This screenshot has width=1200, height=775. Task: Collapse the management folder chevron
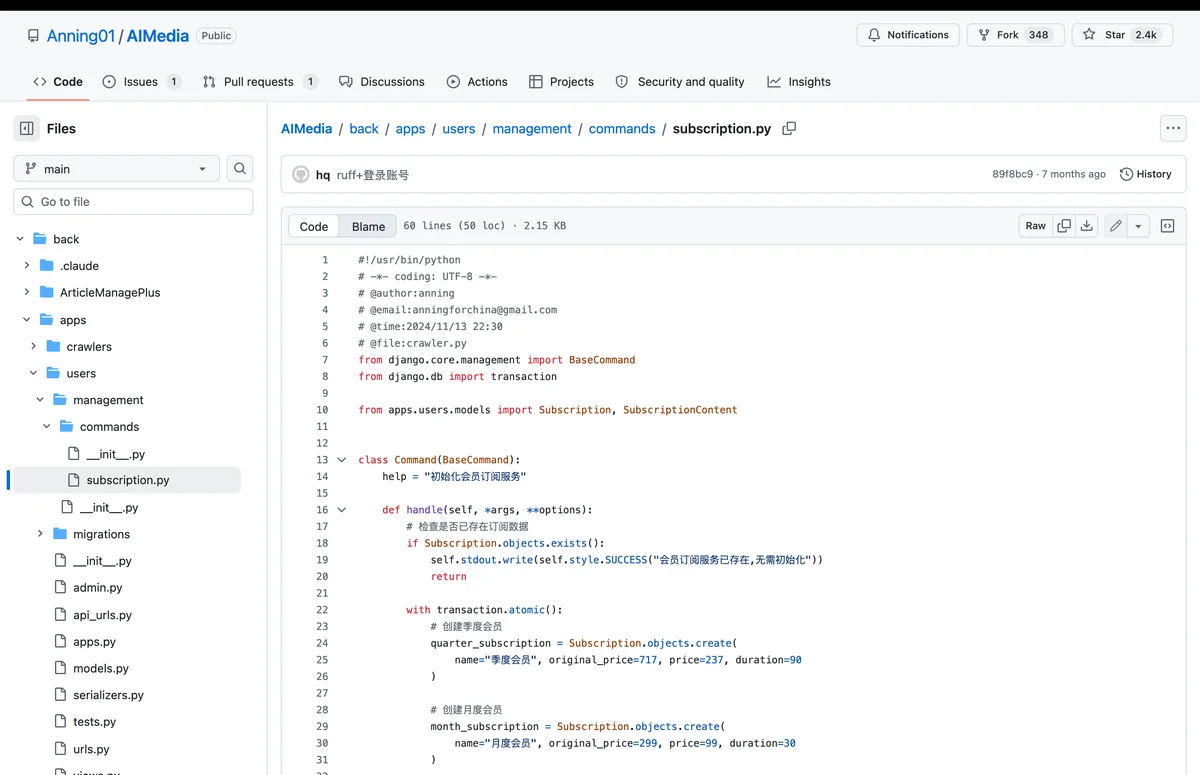point(40,400)
